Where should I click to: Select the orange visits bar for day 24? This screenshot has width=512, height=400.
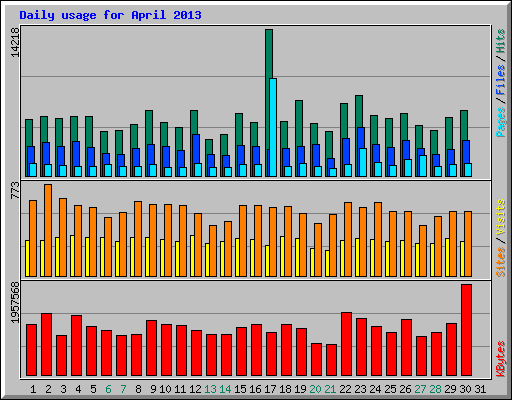pos(378,239)
